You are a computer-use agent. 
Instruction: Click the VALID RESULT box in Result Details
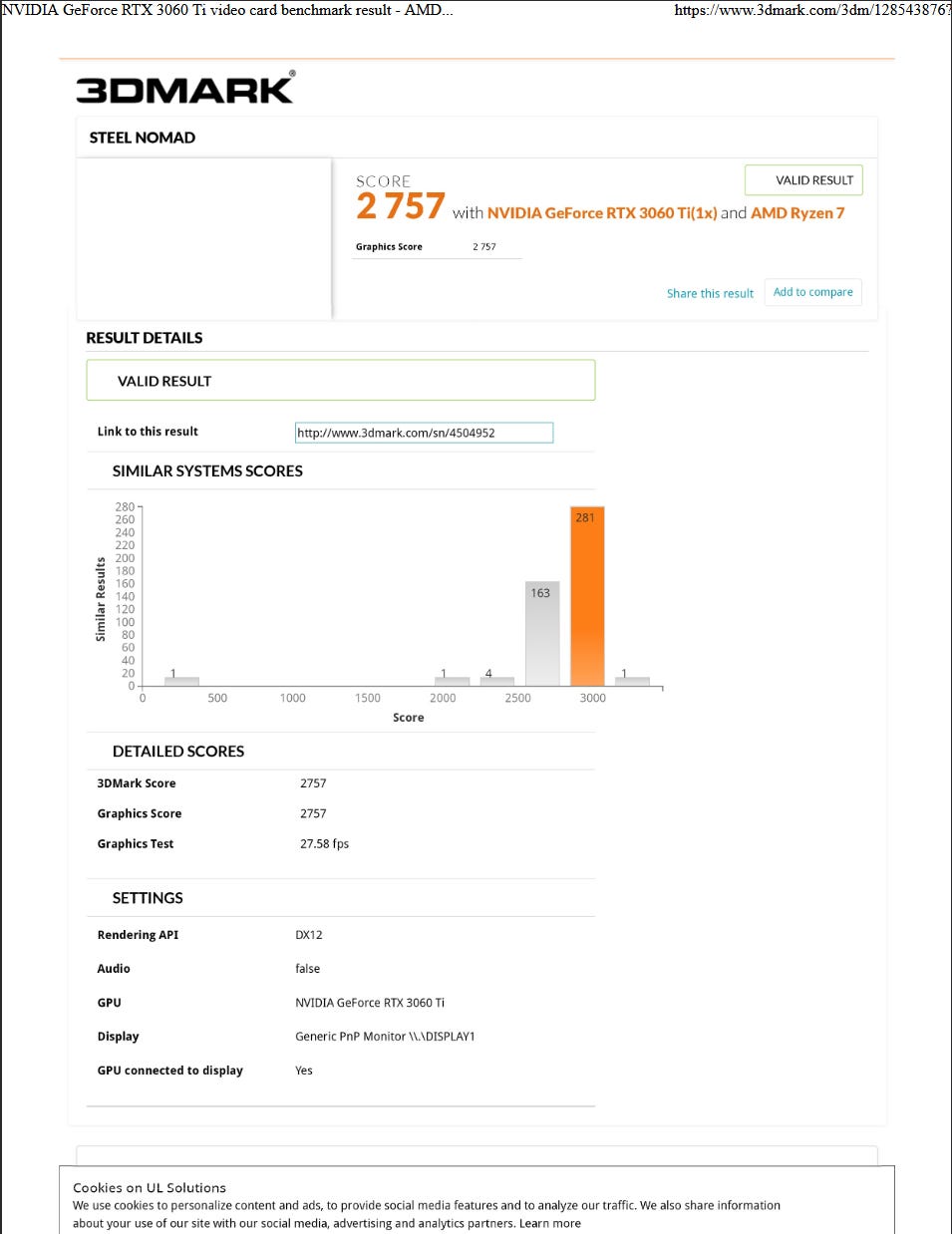(341, 381)
